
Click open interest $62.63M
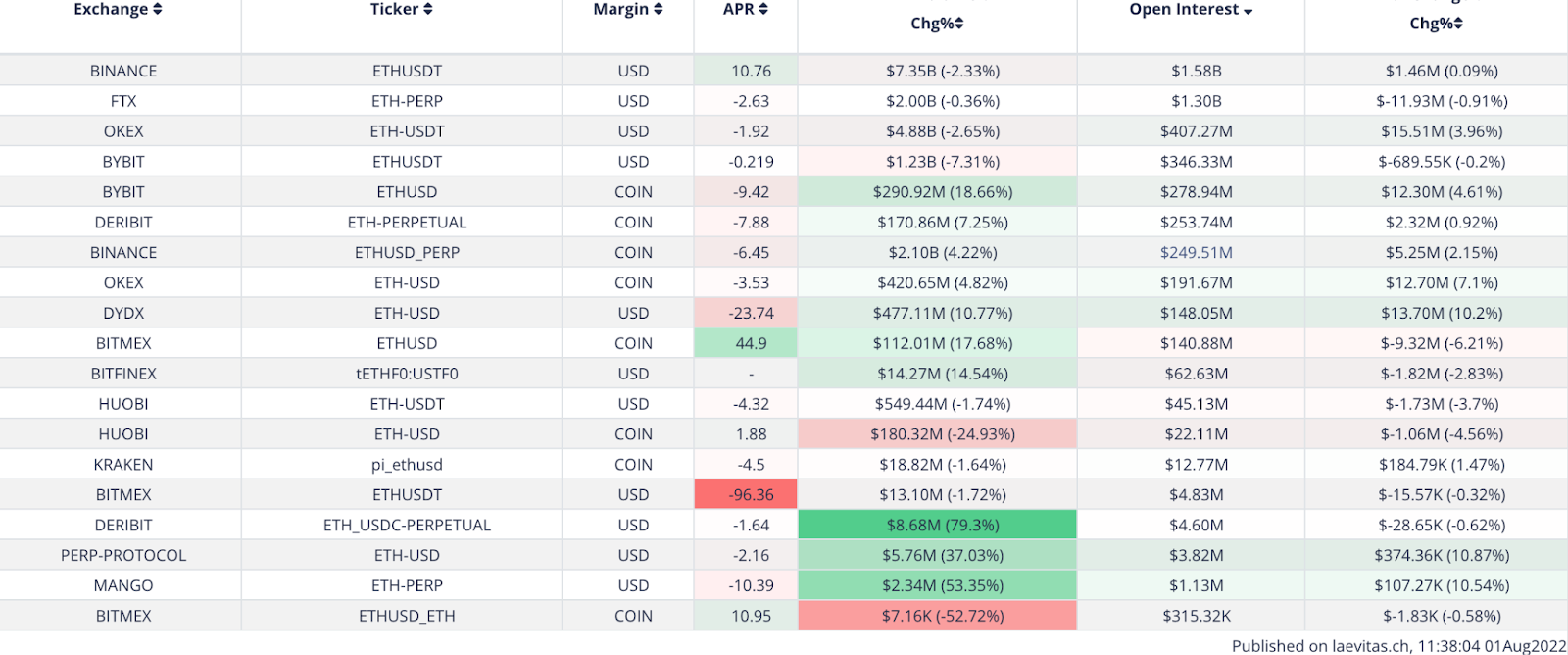point(1191,375)
